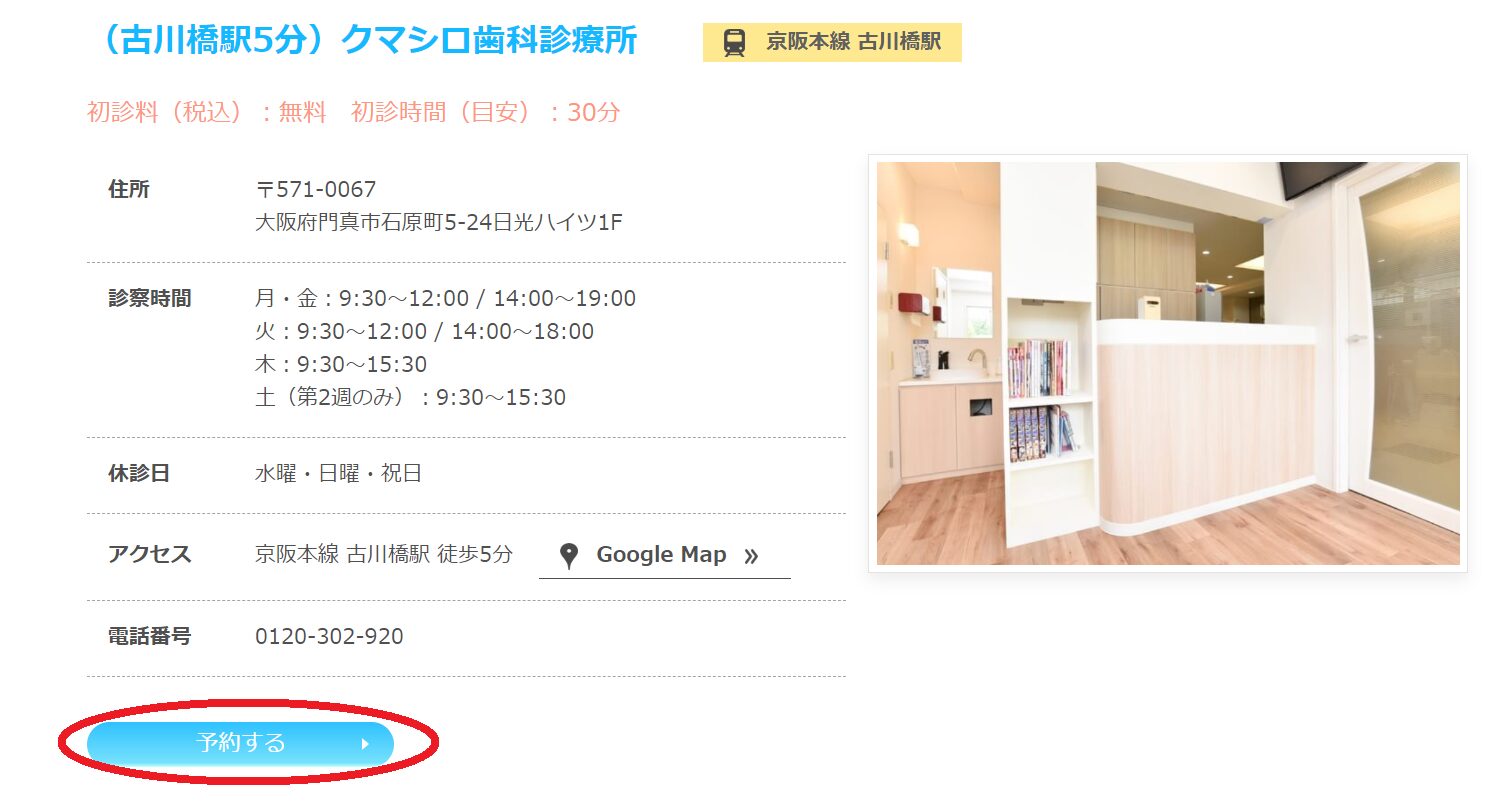Click the 月・金 consultation hours line

(x=445, y=298)
